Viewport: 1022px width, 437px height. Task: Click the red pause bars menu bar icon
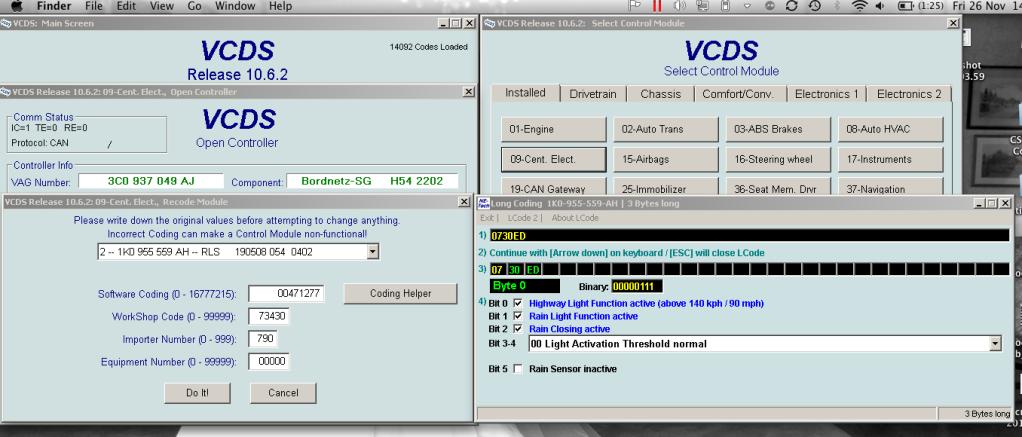click(x=656, y=6)
